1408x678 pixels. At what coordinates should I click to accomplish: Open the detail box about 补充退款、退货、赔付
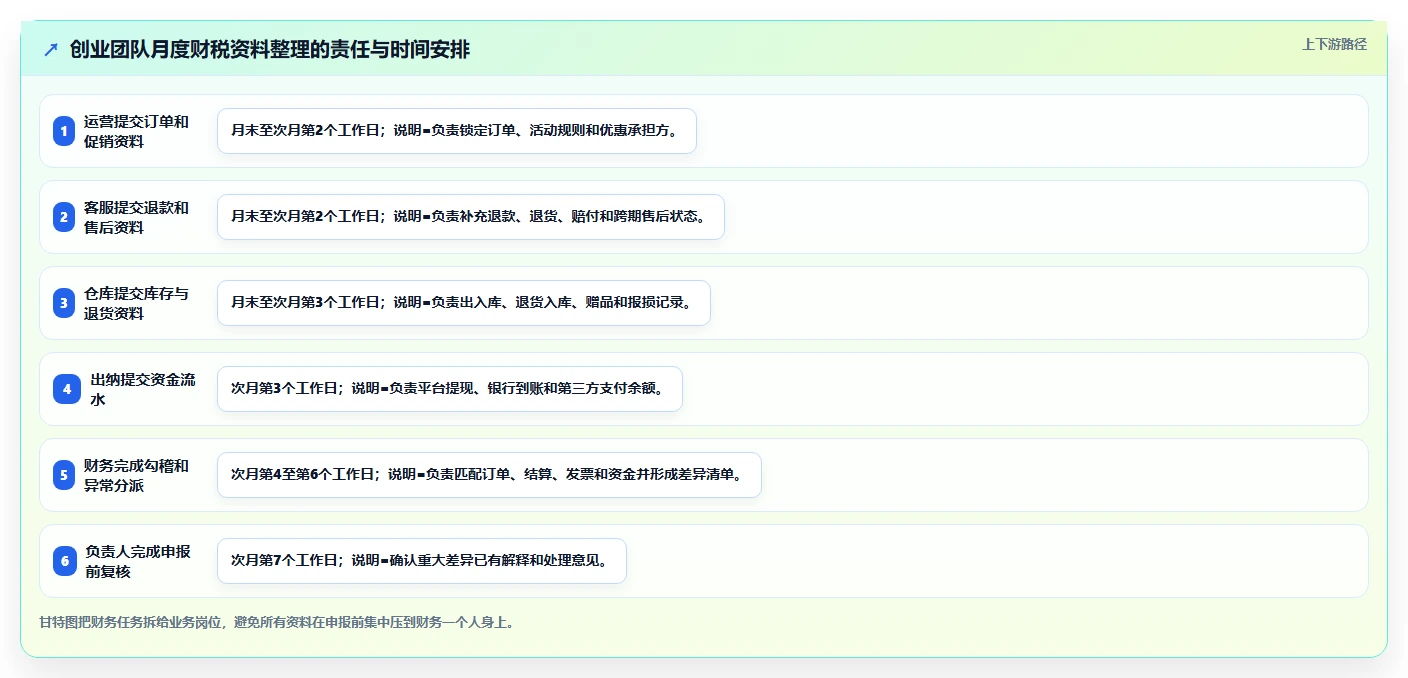[x=470, y=217]
